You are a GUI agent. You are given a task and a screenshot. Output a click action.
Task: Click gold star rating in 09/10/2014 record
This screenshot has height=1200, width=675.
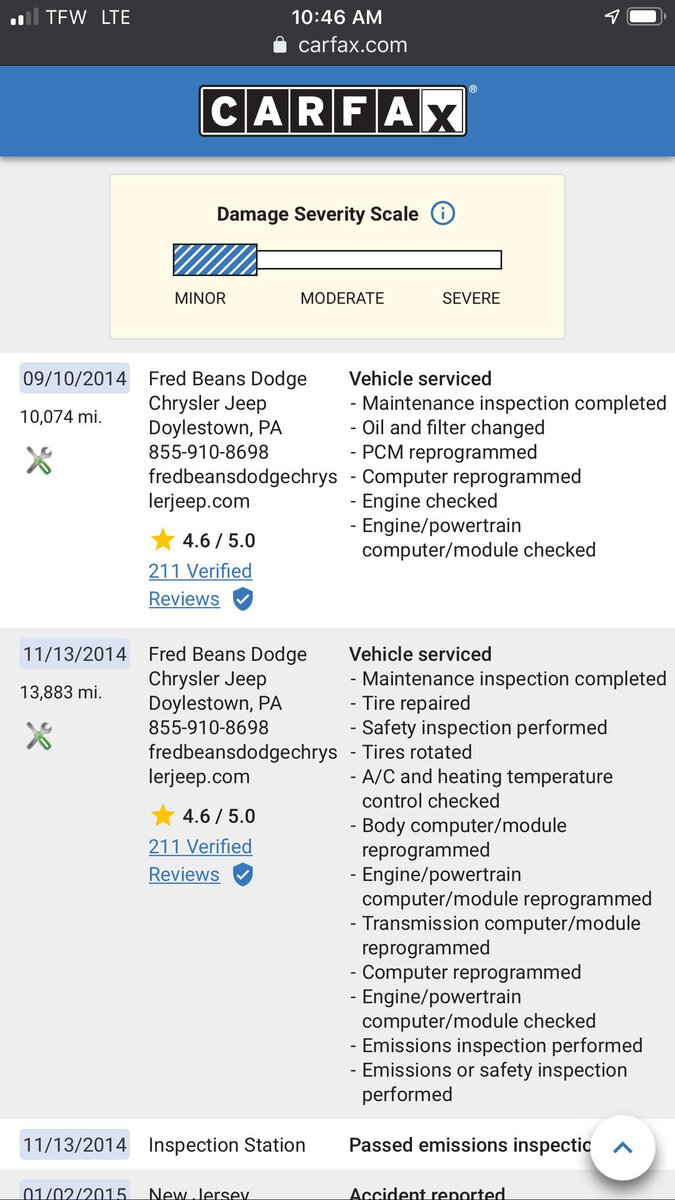point(162,540)
